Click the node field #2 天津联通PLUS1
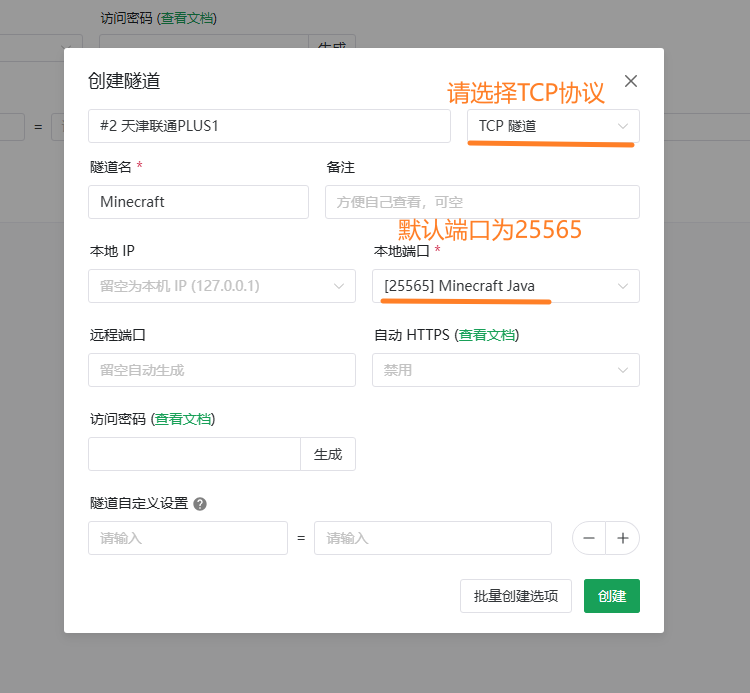The width and height of the screenshot is (750, 693). [x=269, y=126]
